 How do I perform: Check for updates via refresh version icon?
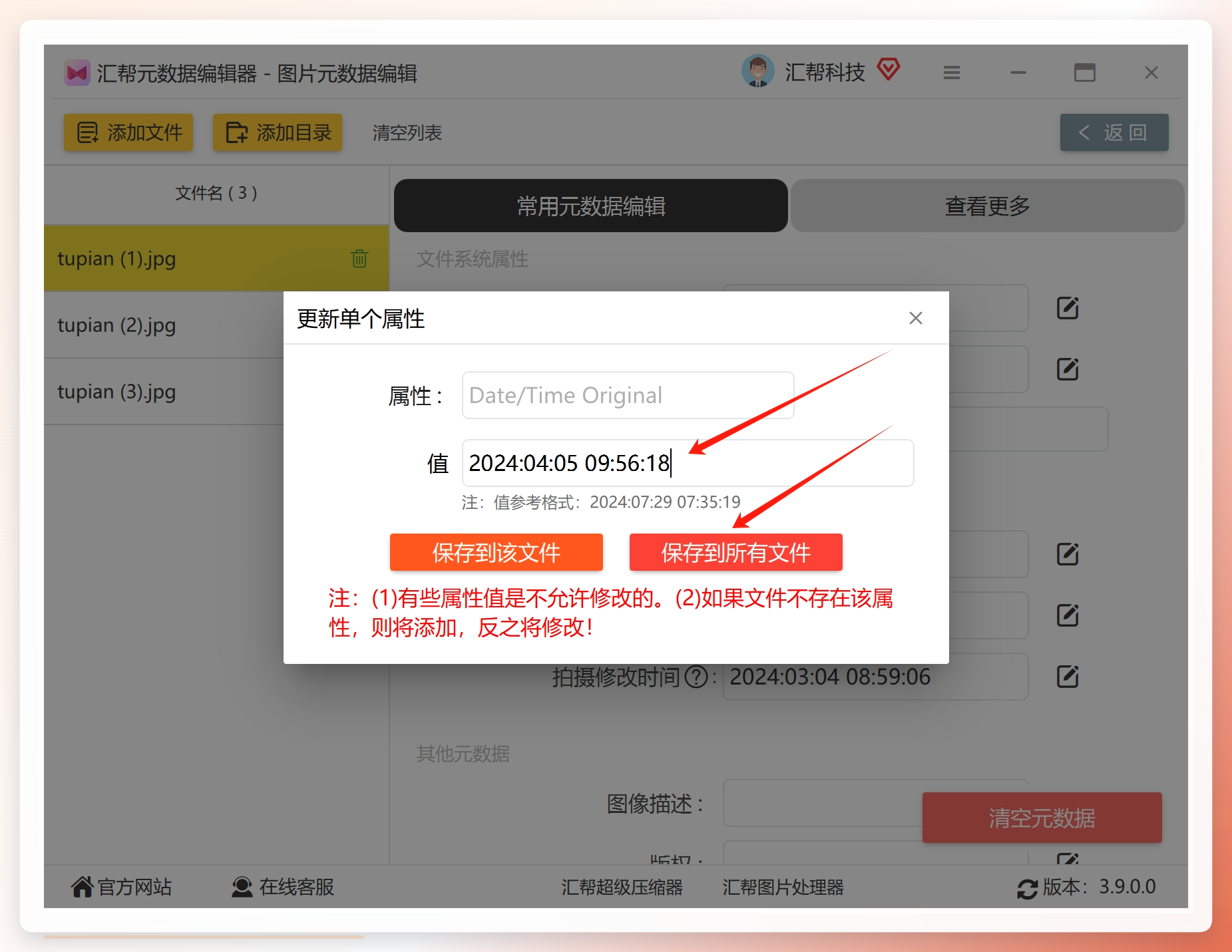pos(1027,889)
